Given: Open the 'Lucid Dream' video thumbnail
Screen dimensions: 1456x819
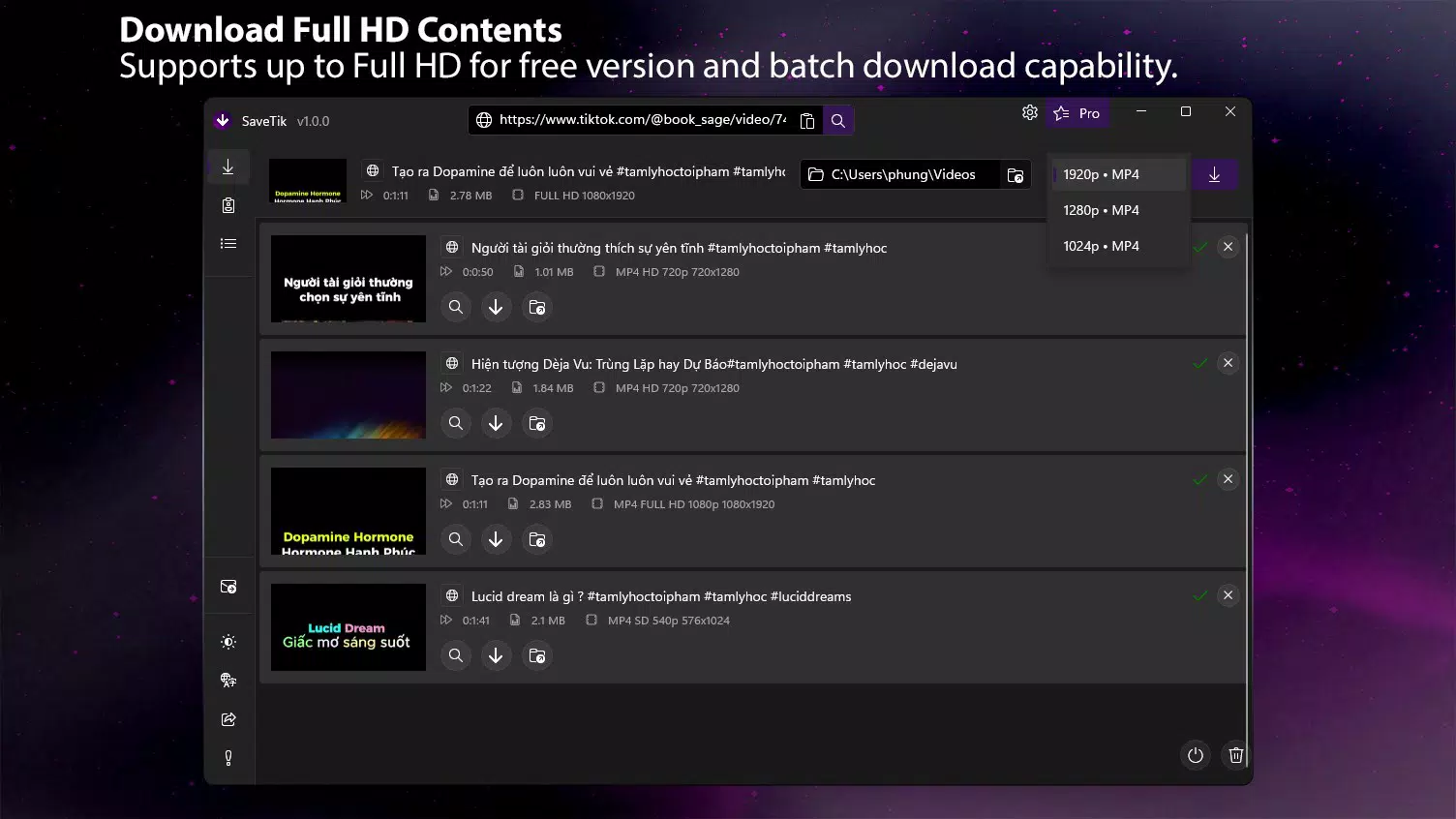Looking at the screenshot, I should pos(349,627).
